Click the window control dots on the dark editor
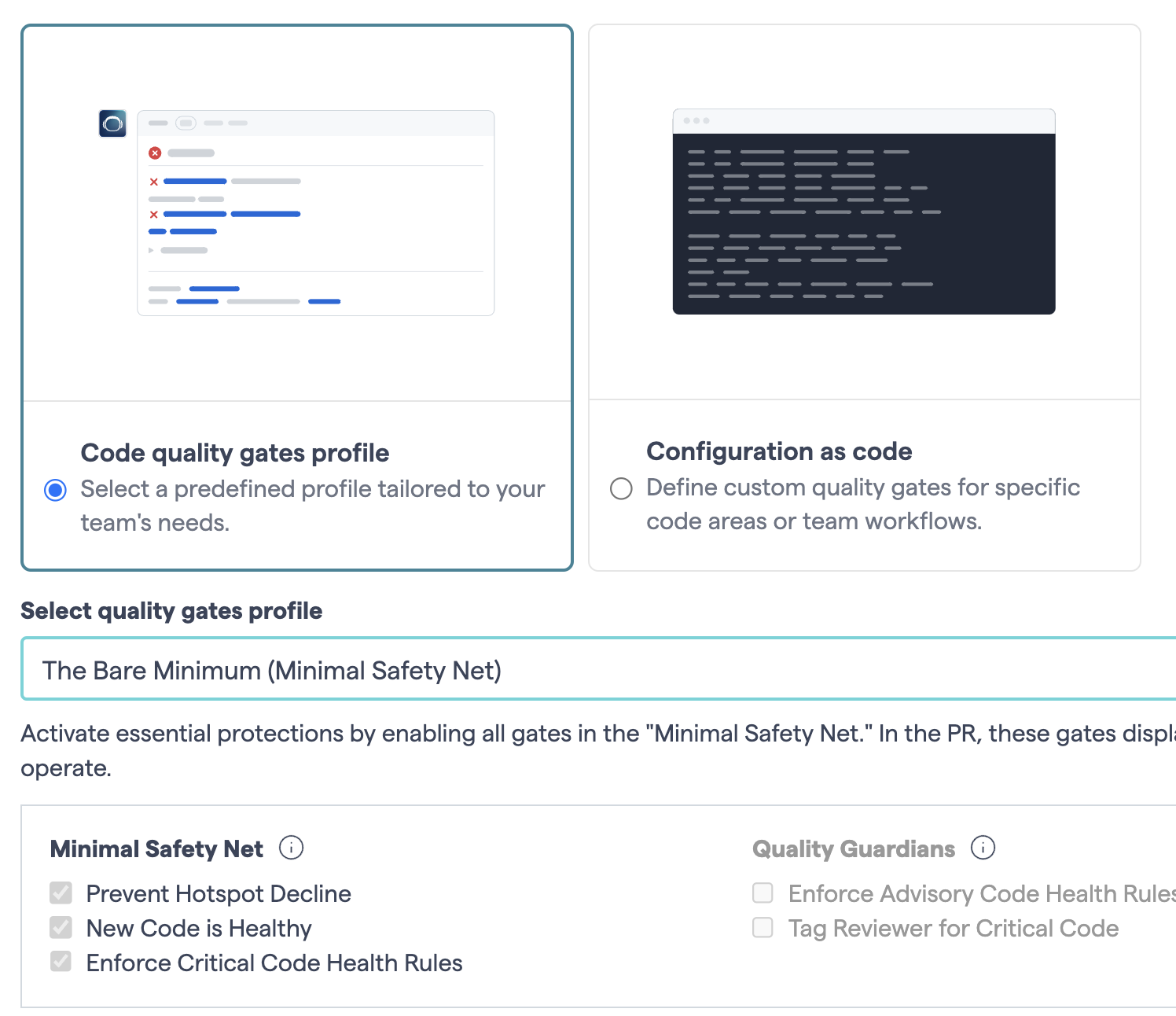Image resolution: width=1176 pixels, height=1016 pixels. coord(696,120)
